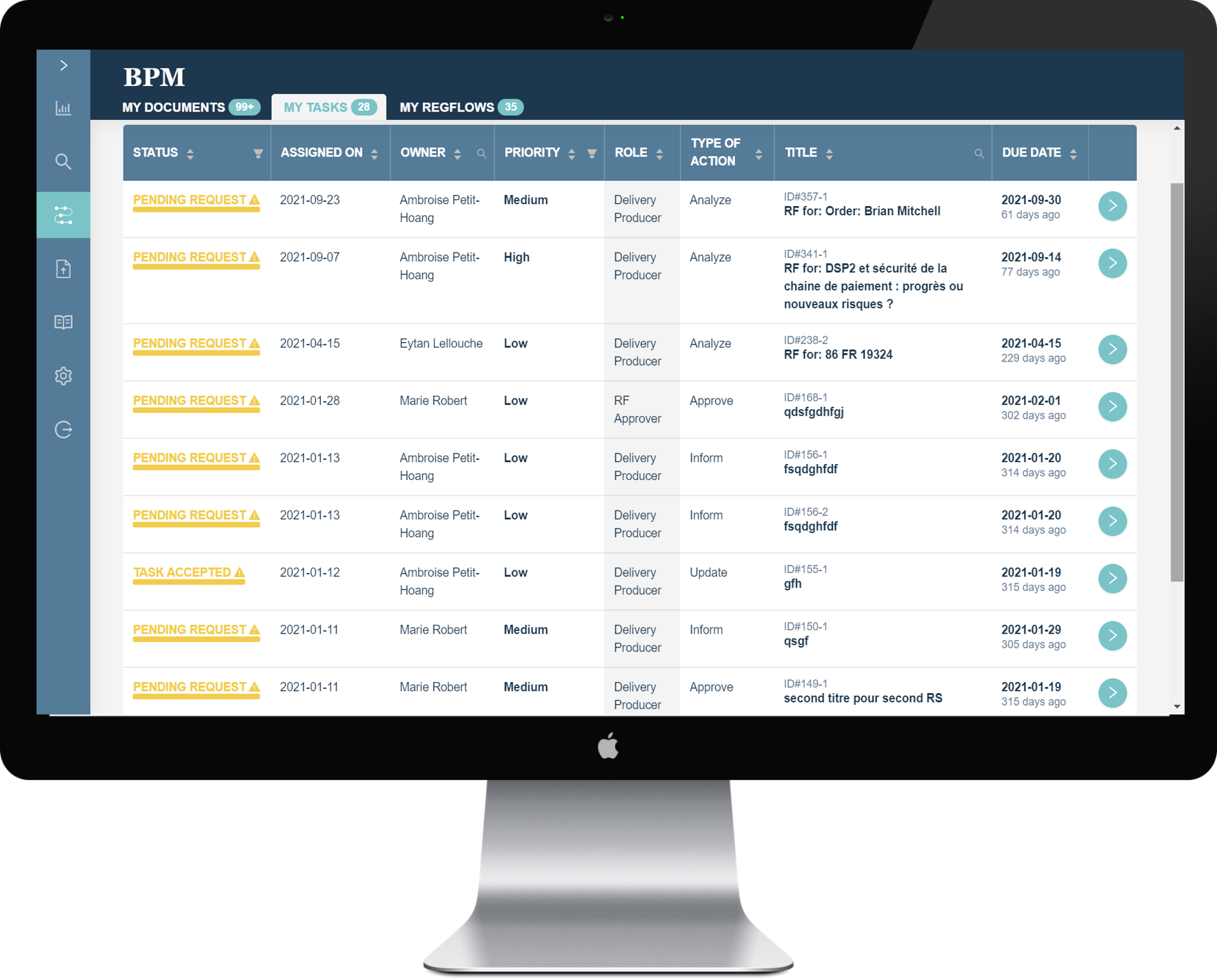The width and height of the screenshot is (1217, 980).
Task: Click the scrollbar up arrow
Action: [x=1177, y=128]
